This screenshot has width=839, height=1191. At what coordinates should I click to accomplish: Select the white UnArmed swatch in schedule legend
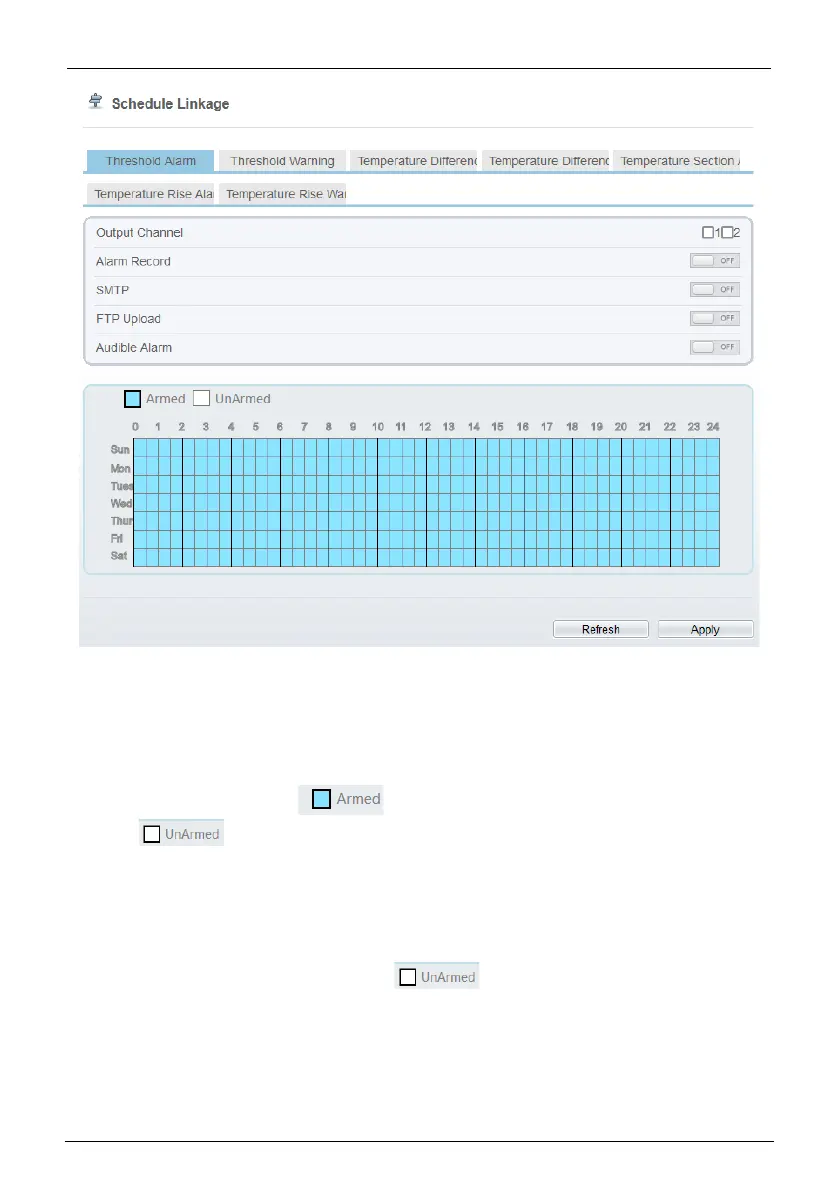pyautogui.click(x=201, y=399)
